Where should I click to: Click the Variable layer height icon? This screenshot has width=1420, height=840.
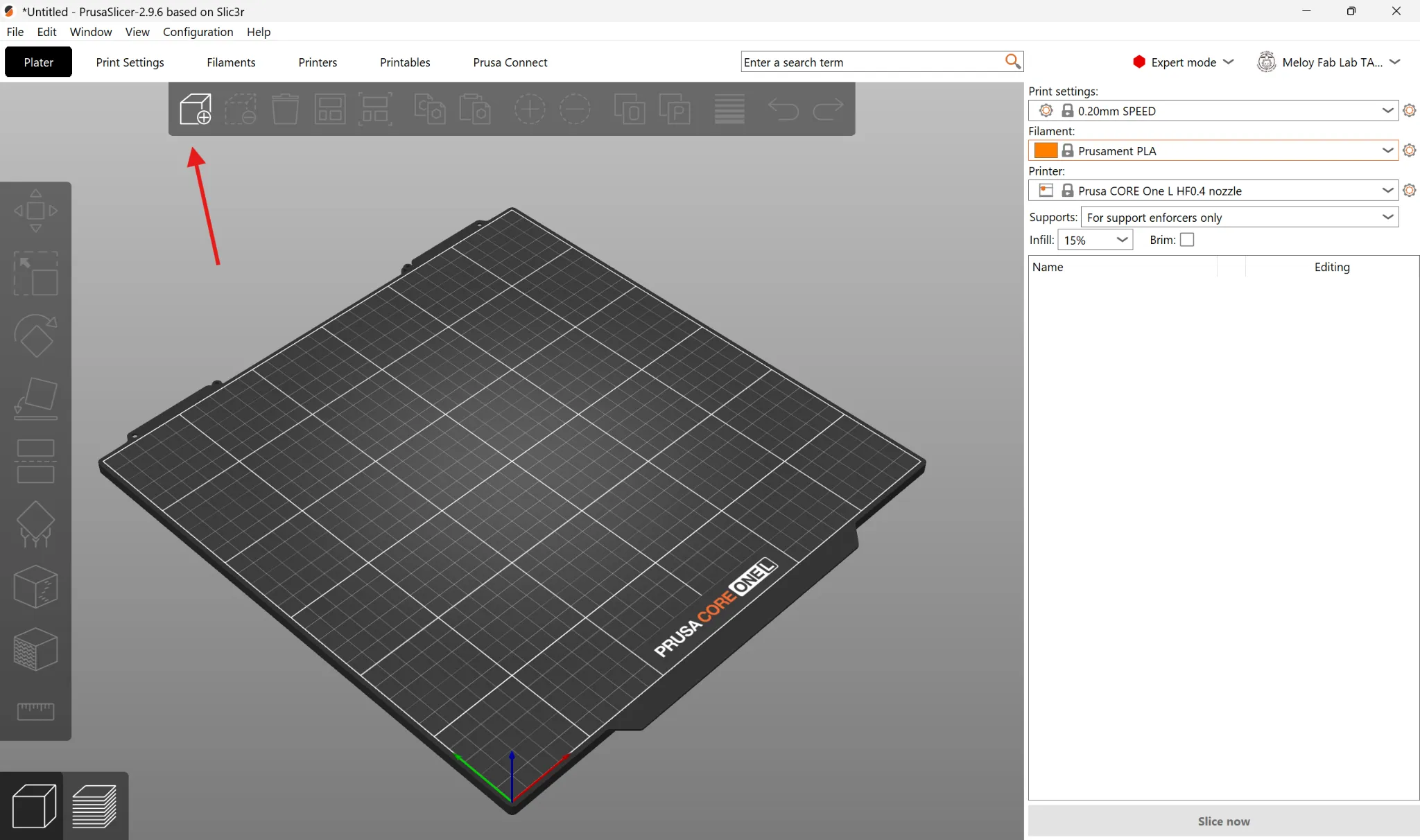coord(729,110)
